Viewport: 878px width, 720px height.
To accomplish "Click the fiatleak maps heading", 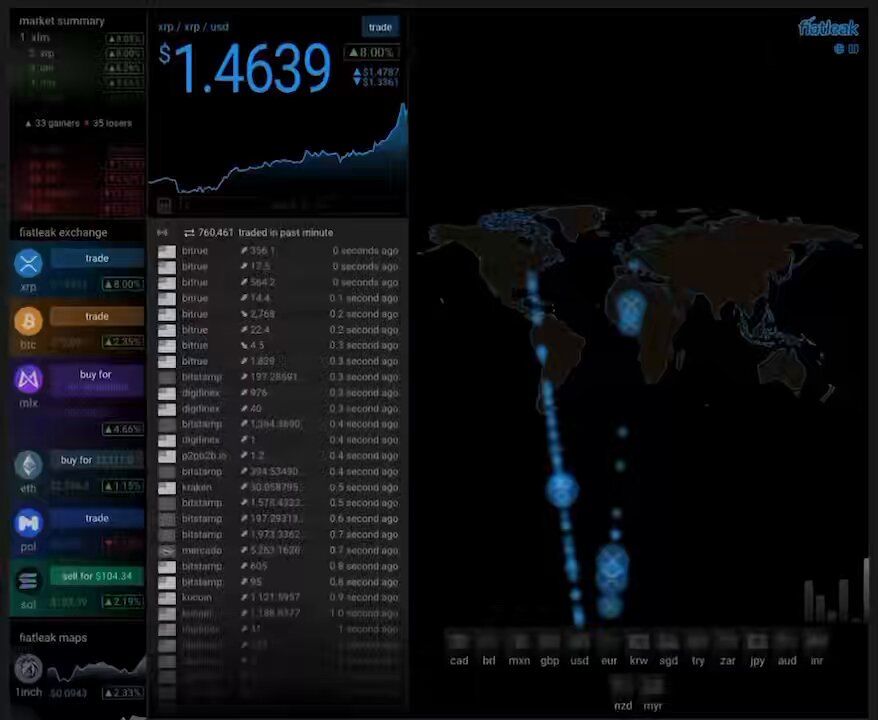I will coord(53,638).
